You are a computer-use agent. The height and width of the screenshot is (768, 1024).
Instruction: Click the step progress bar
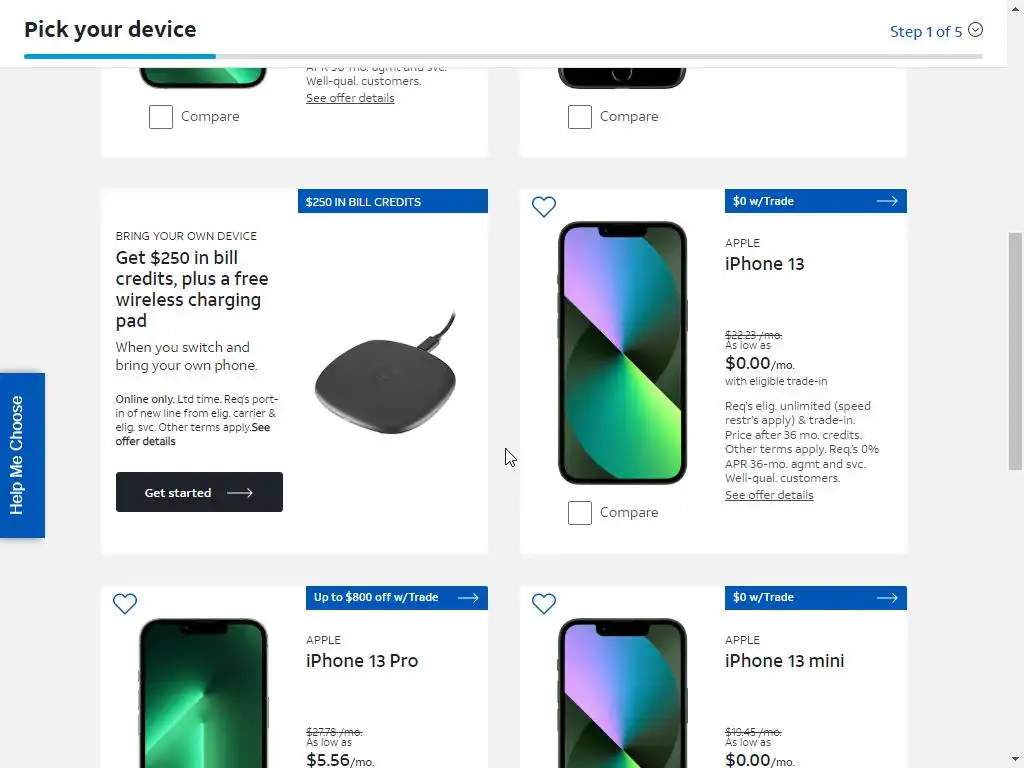(503, 57)
